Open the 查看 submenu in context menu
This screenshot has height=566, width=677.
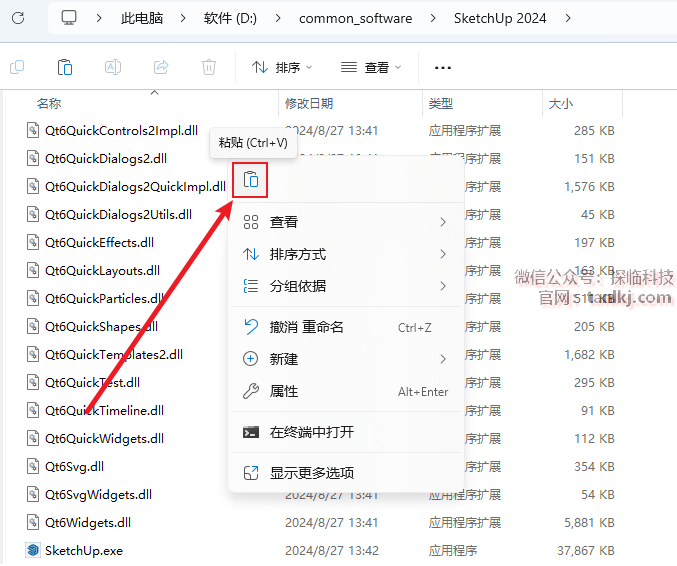pos(345,222)
